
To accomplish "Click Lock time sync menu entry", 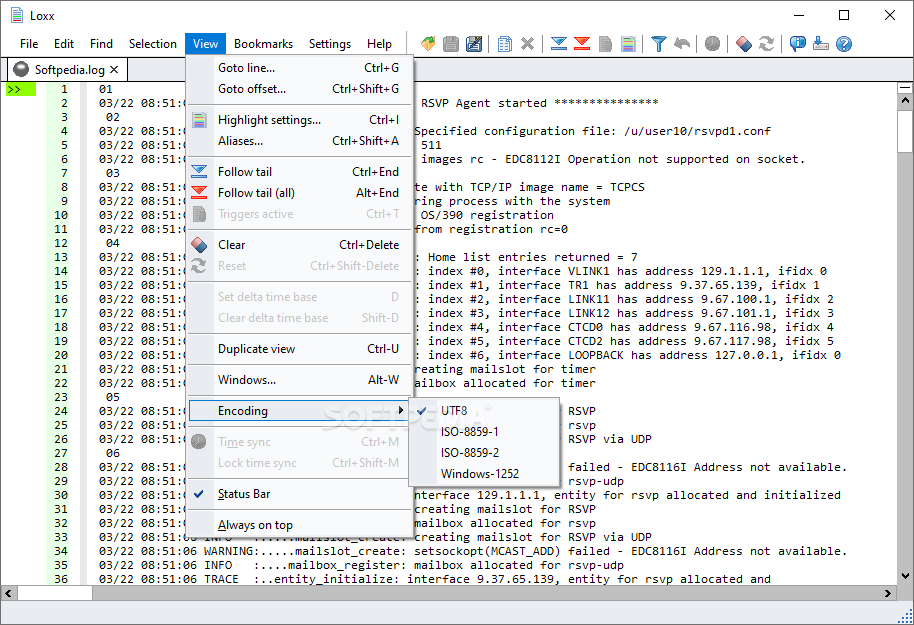I will 300,463.
